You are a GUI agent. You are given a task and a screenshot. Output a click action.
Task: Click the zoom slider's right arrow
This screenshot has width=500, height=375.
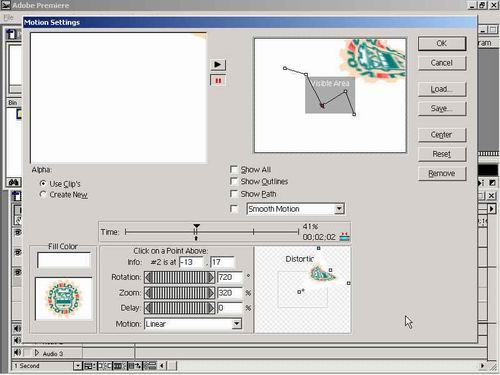211,293
